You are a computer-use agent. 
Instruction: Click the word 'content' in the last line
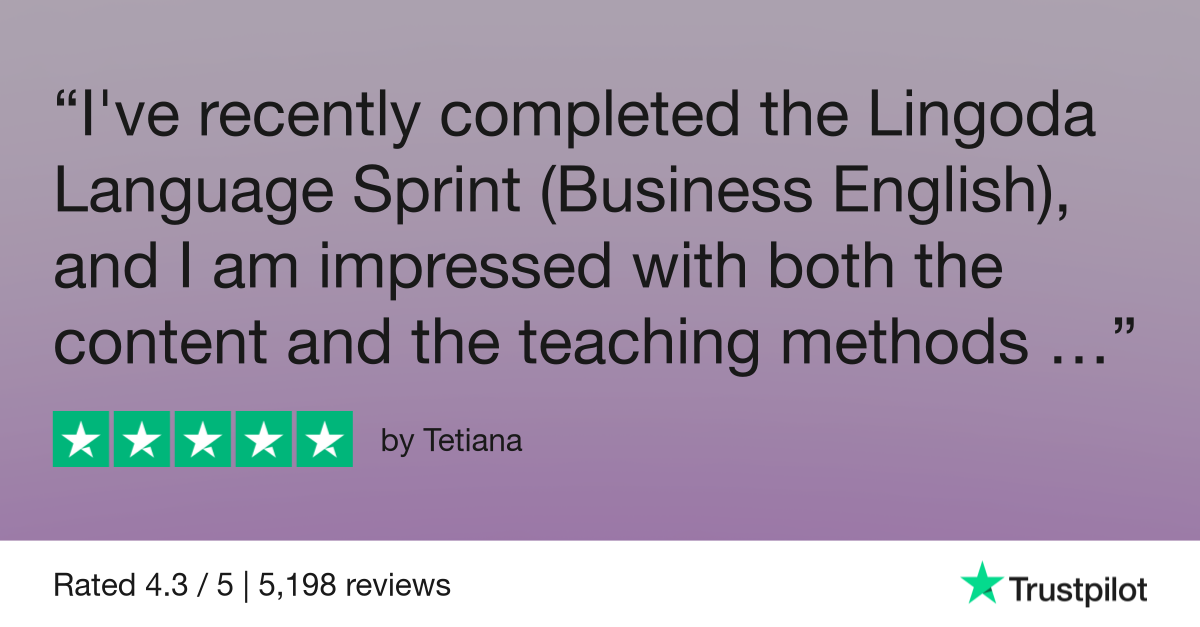coord(161,342)
